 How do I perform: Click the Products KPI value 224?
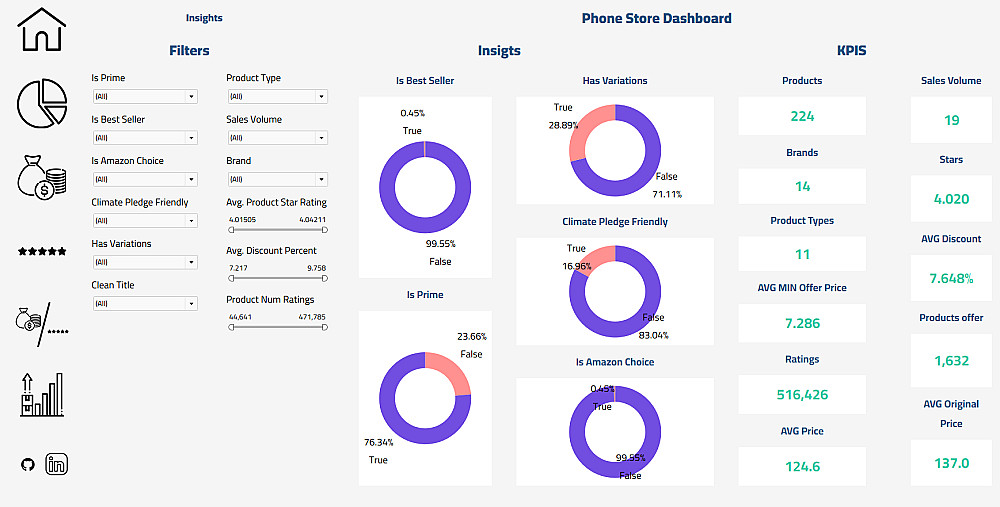coord(802,116)
